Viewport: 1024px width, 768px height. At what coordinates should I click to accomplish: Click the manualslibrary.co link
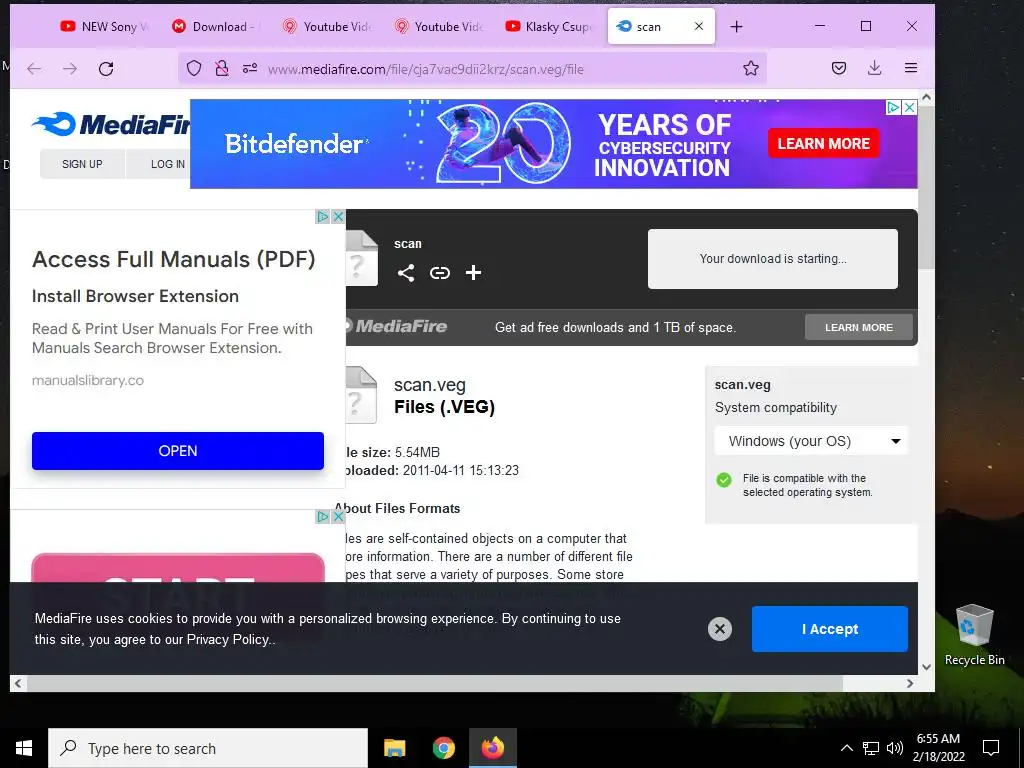(x=88, y=380)
